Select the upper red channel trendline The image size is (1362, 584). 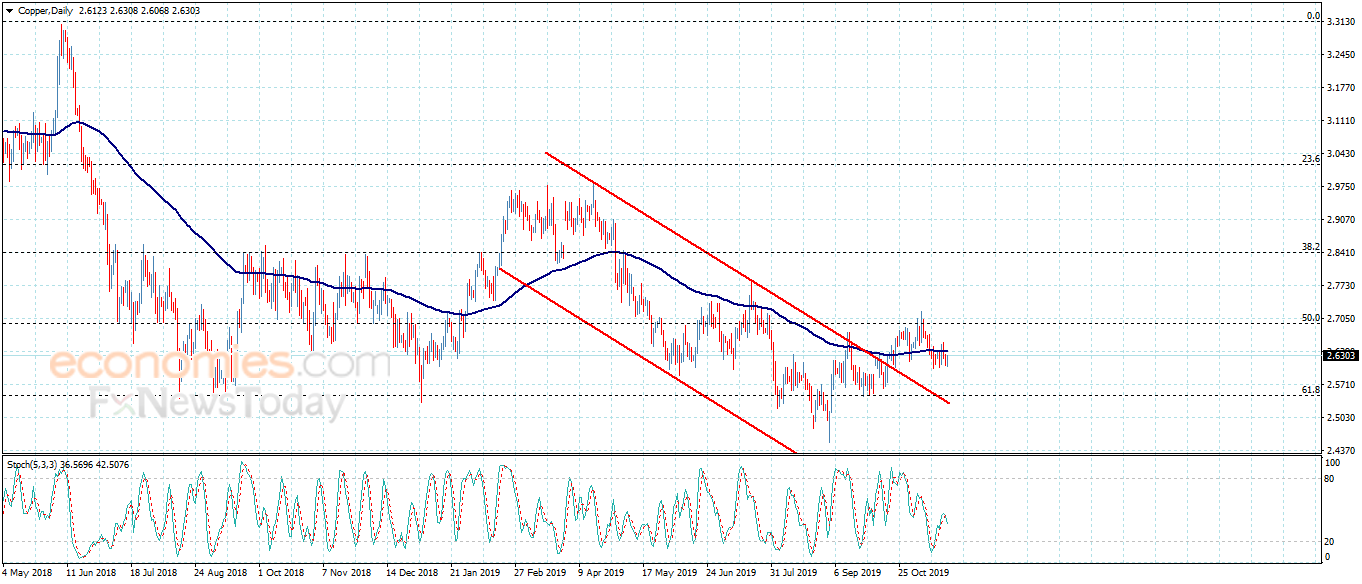point(746,278)
